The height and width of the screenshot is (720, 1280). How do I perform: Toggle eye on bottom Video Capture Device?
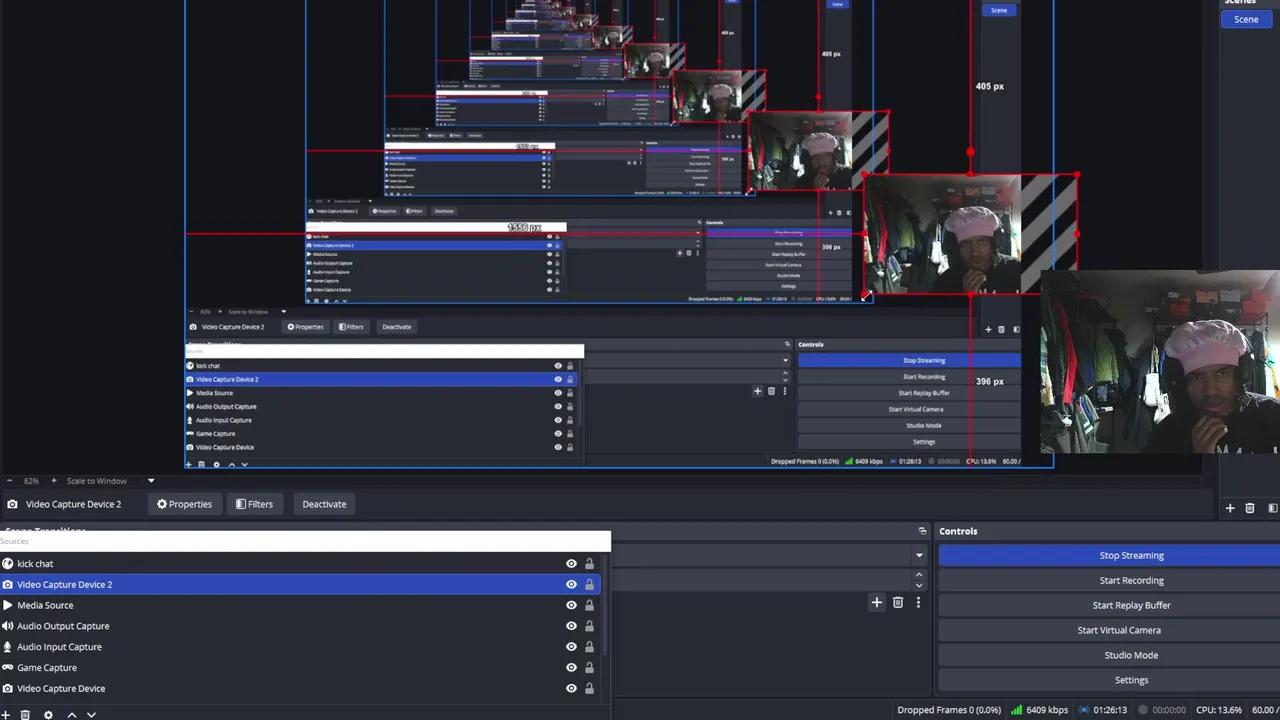(571, 689)
